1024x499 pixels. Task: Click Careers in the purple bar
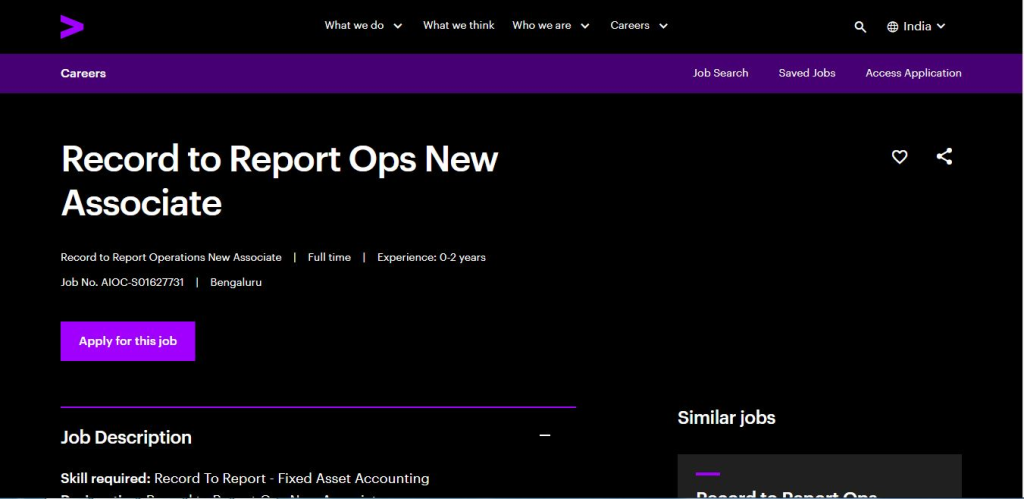(x=83, y=73)
